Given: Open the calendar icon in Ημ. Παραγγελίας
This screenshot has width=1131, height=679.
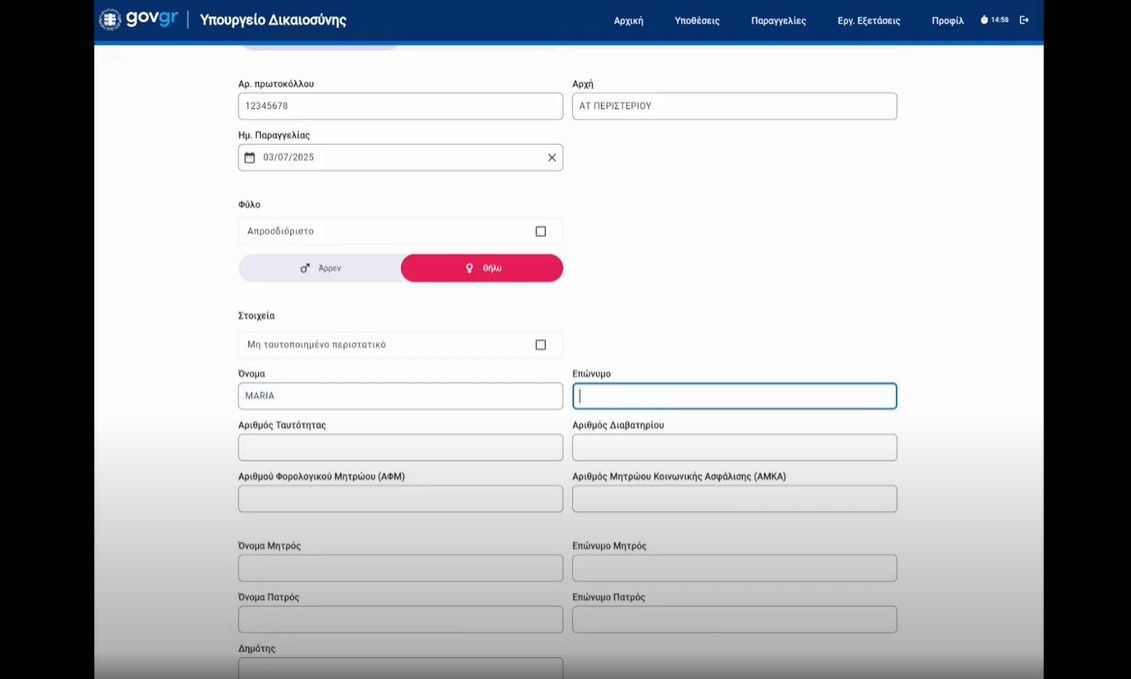Looking at the screenshot, I should coord(250,158).
